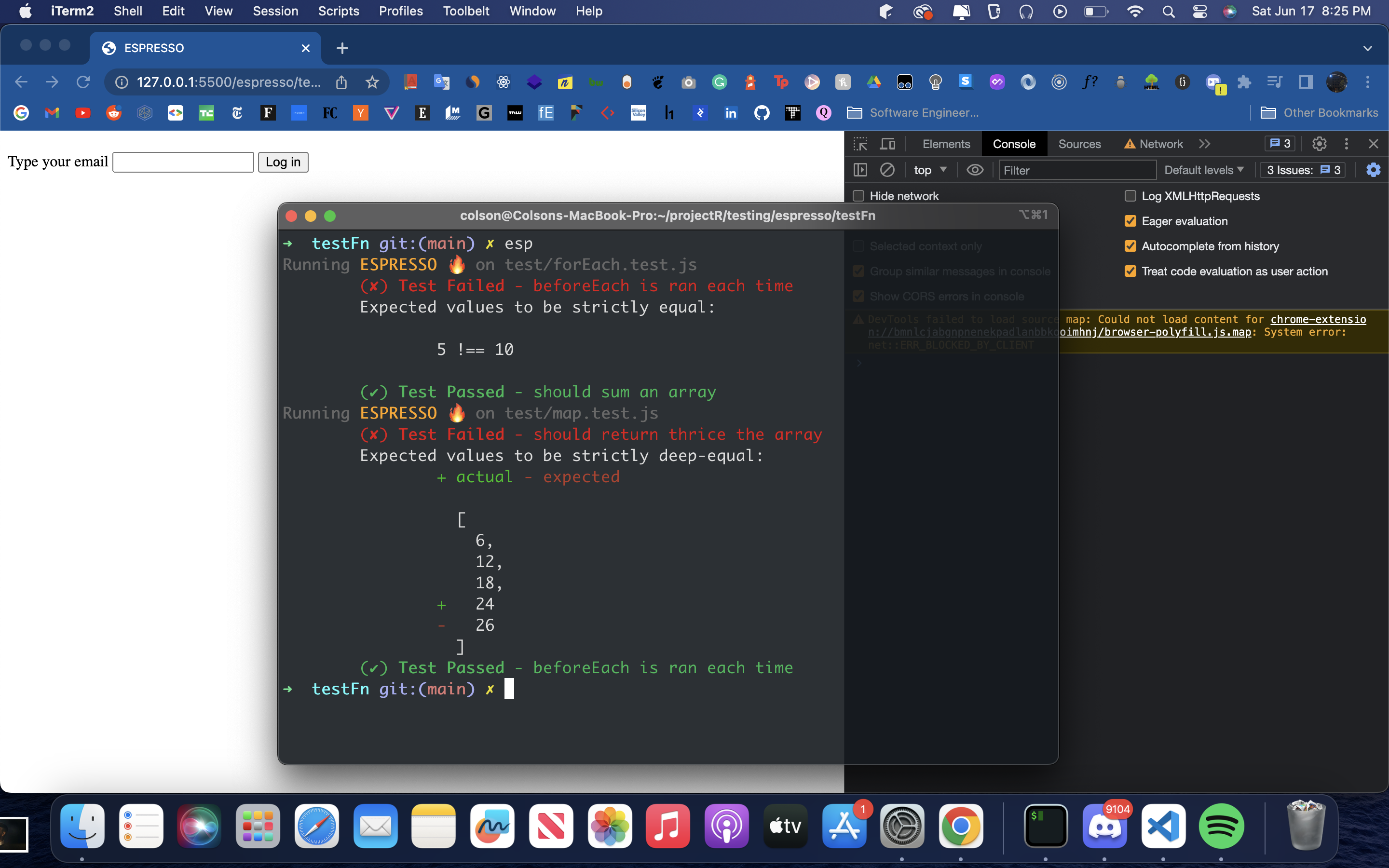Open Spotify from the Dock
1389x868 pixels.
[x=1221, y=826]
